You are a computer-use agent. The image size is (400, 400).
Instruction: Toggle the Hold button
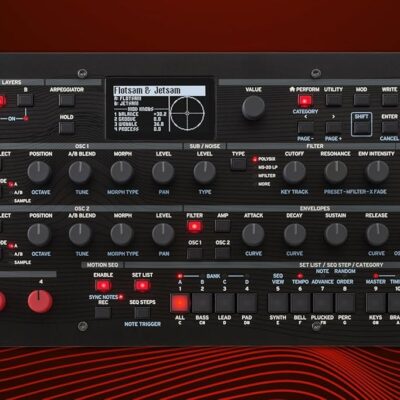(67, 128)
